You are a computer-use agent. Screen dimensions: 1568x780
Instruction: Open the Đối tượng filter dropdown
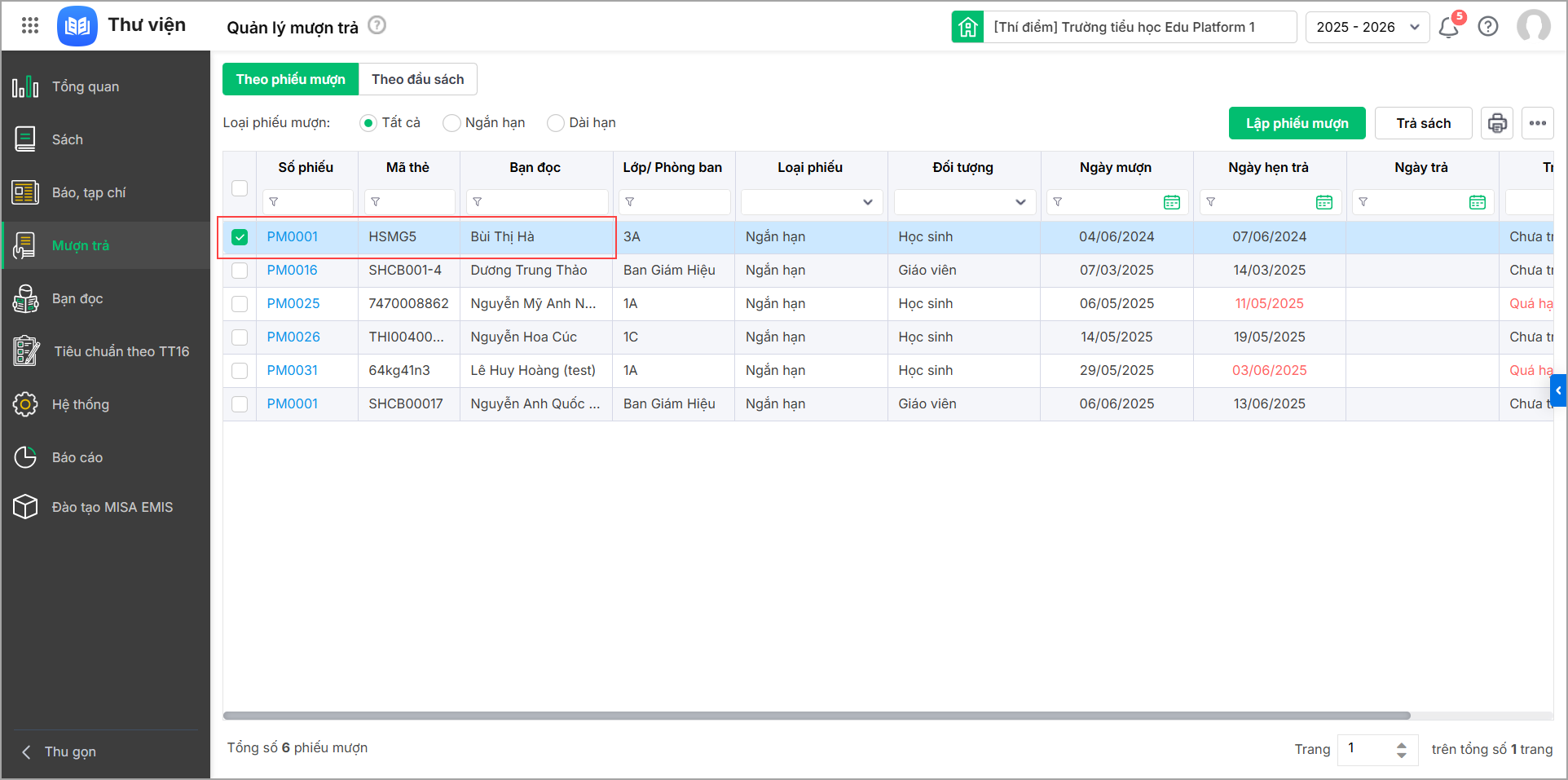pyautogui.click(x=964, y=202)
